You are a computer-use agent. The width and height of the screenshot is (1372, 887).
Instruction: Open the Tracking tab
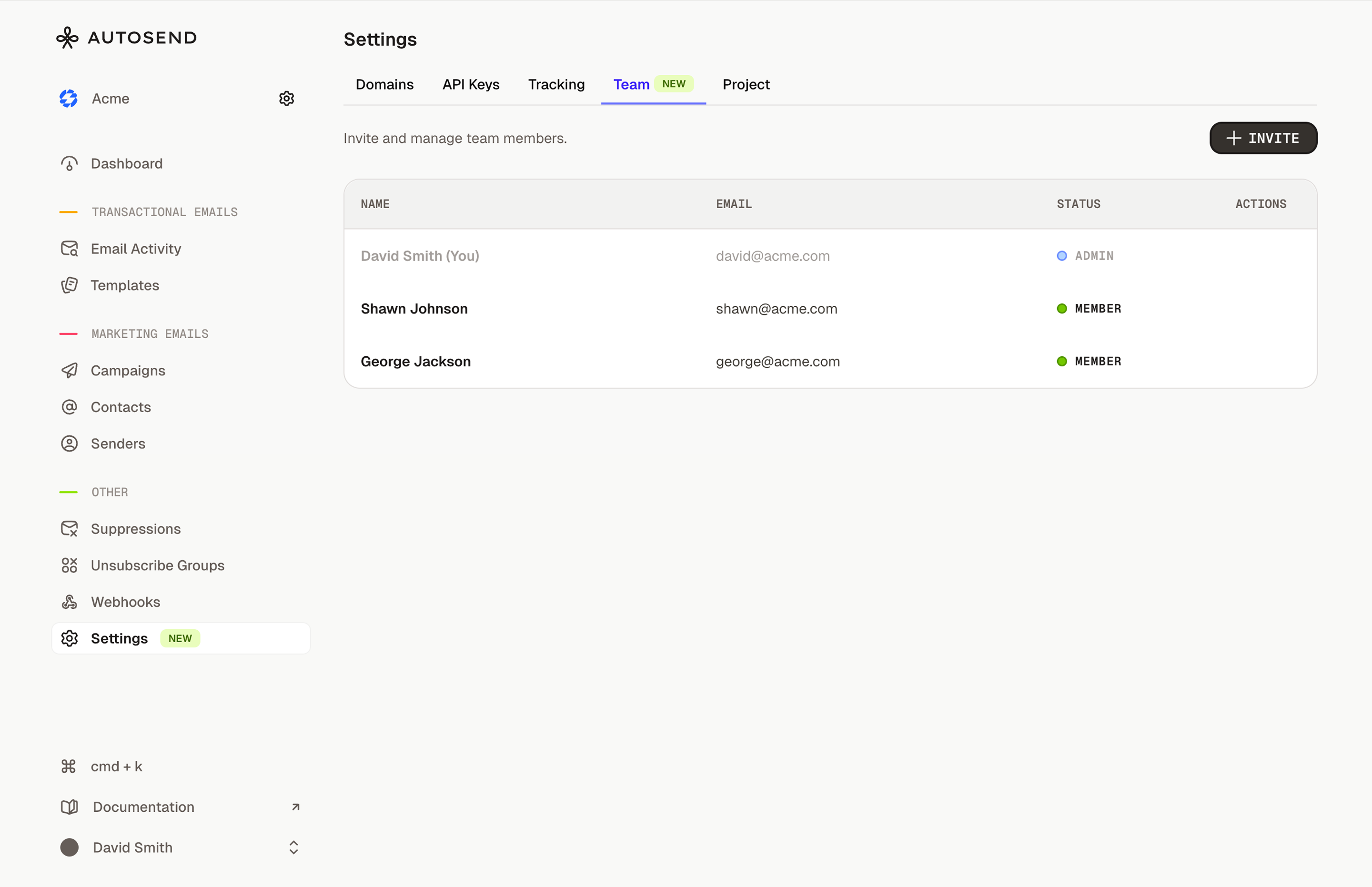pyautogui.click(x=556, y=85)
